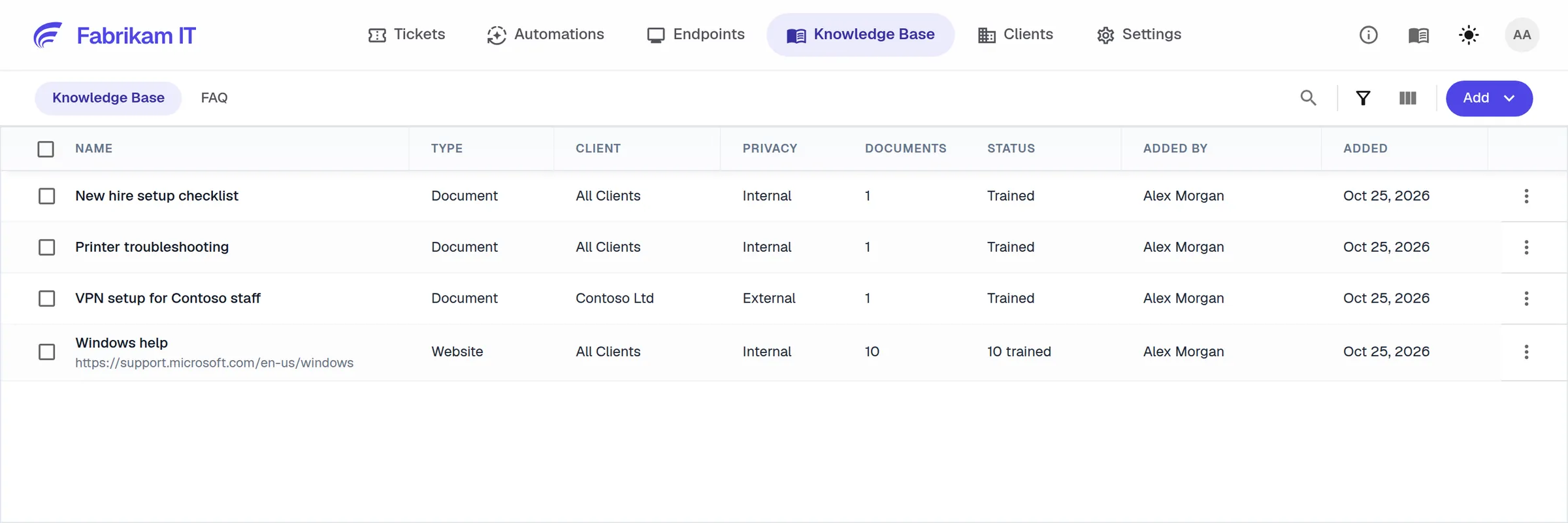Open the column chooser icon
1568x523 pixels.
(1408, 98)
